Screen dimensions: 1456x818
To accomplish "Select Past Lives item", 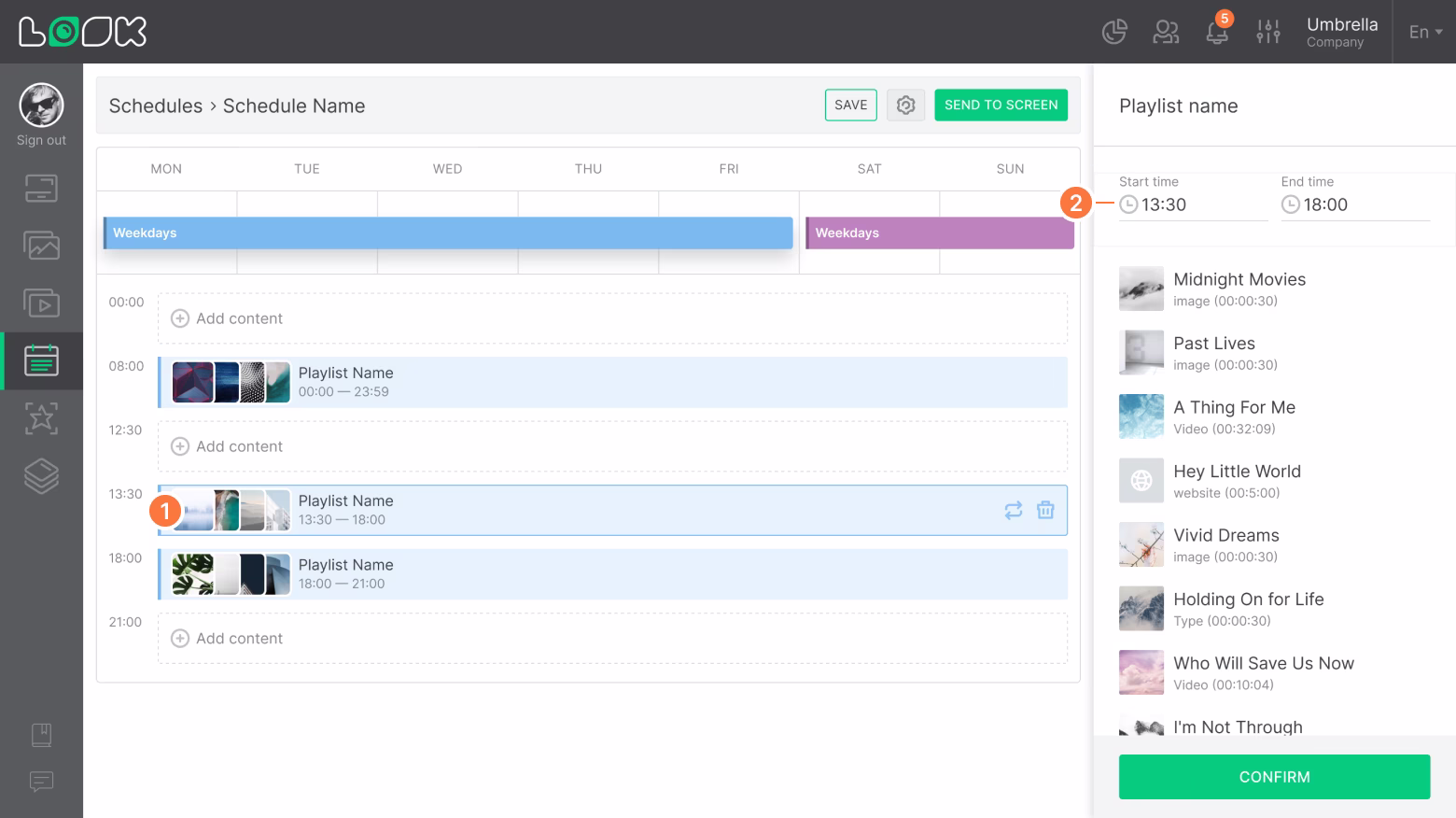I will tap(1274, 353).
